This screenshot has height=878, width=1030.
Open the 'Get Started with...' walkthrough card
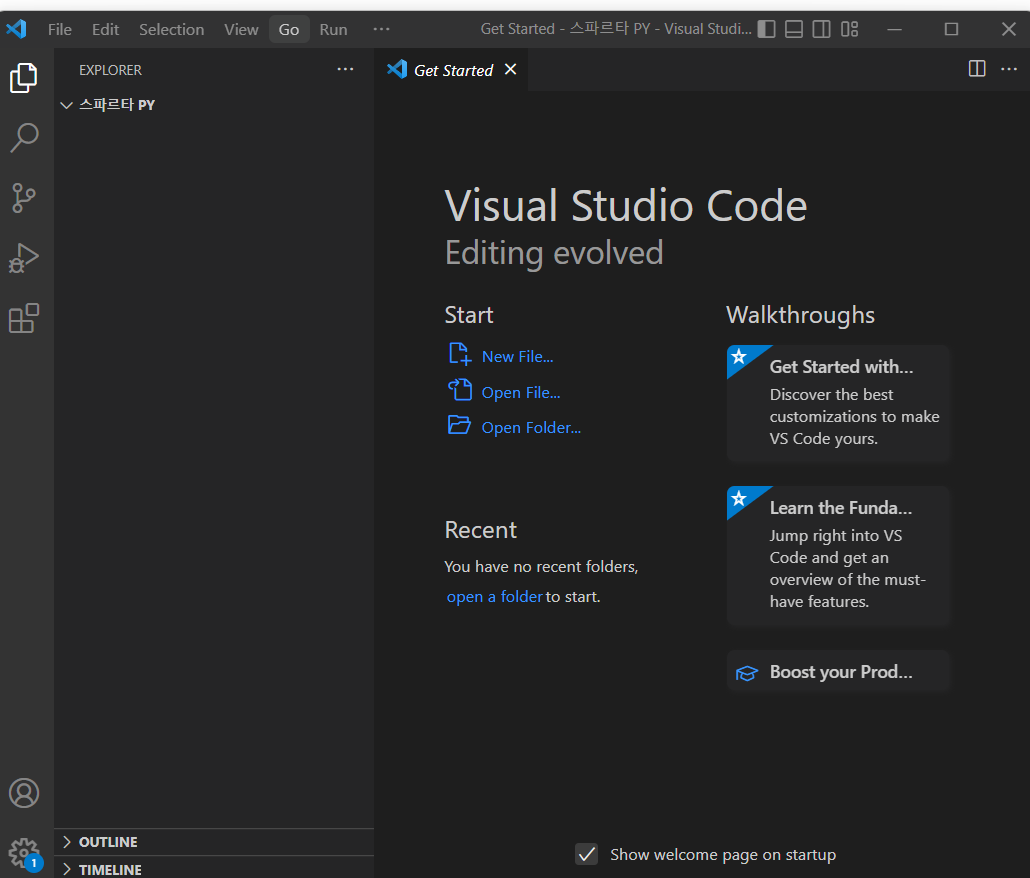(x=839, y=403)
